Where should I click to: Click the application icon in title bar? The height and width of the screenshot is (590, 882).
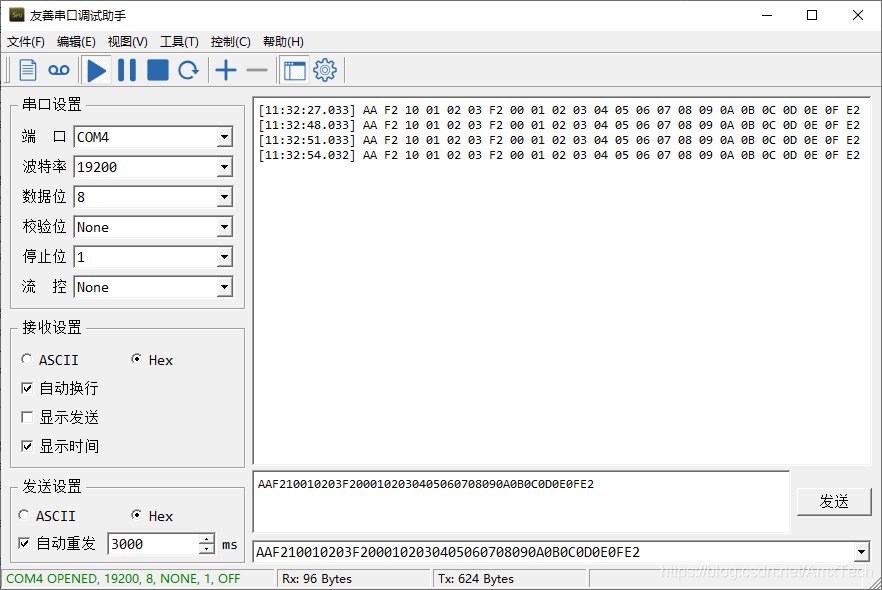point(17,15)
